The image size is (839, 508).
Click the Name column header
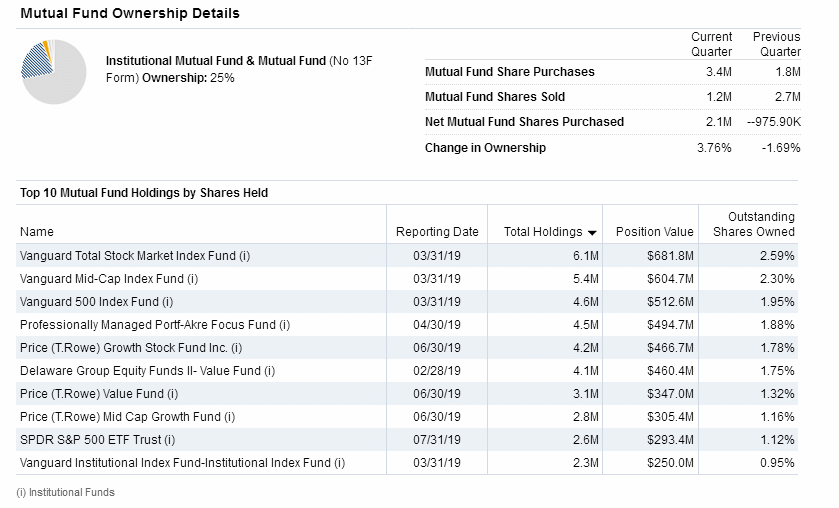point(37,232)
